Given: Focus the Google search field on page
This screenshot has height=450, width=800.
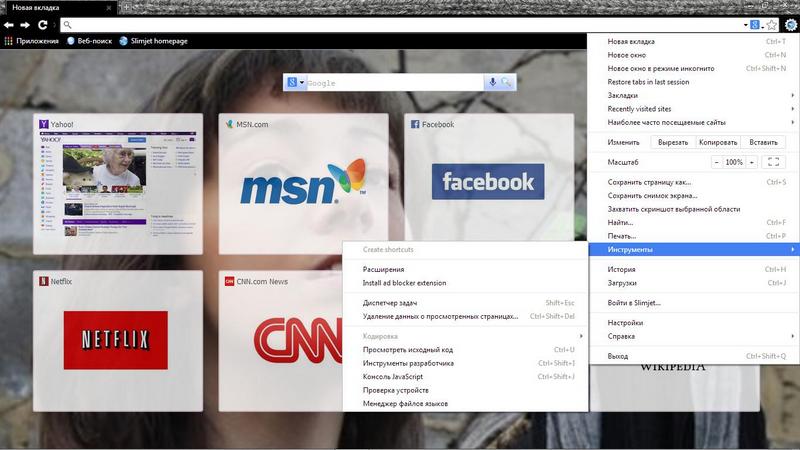Looking at the screenshot, I should coord(394,83).
